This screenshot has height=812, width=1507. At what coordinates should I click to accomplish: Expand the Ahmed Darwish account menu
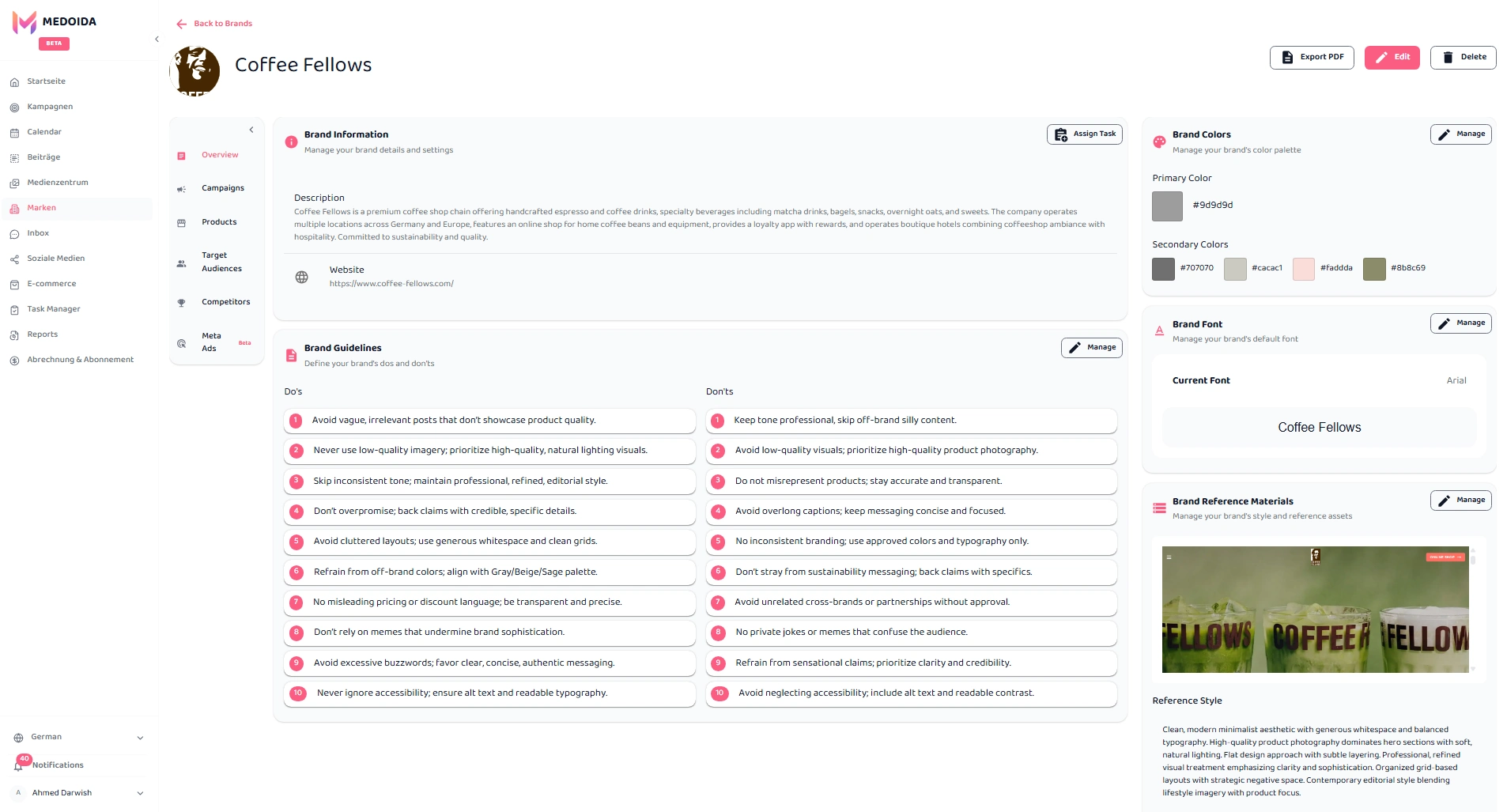[79, 793]
